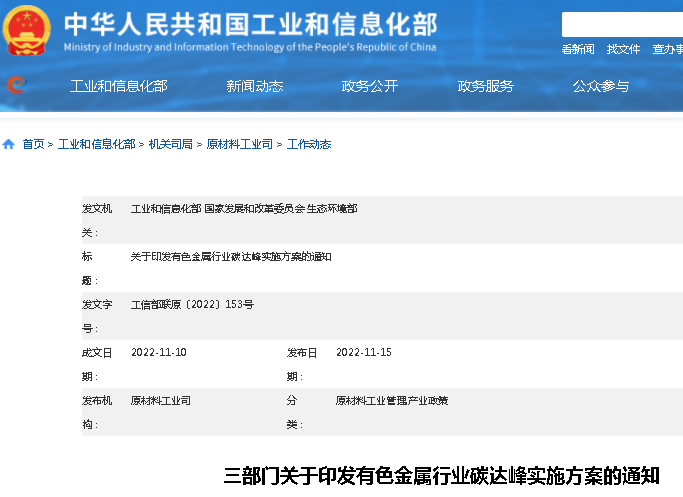Open 工业和信息化部 breadcrumb link
This screenshot has width=683, height=497.
(x=97, y=144)
